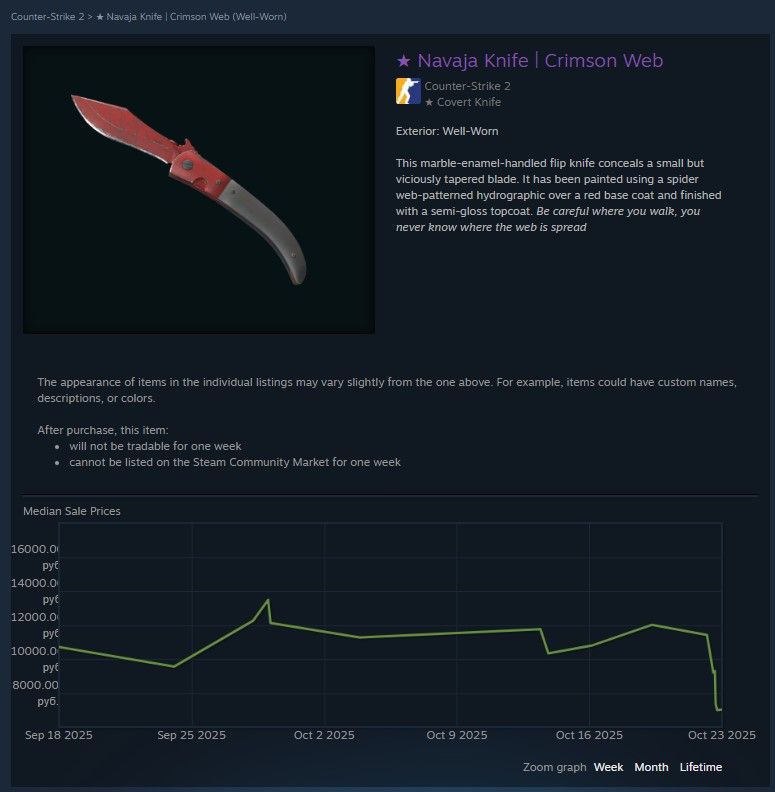Image resolution: width=775 pixels, height=792 pixels.
Task: Click the Navaja Knife Crimson Web title
Action: pyautogui.click(x=540, y=61)
